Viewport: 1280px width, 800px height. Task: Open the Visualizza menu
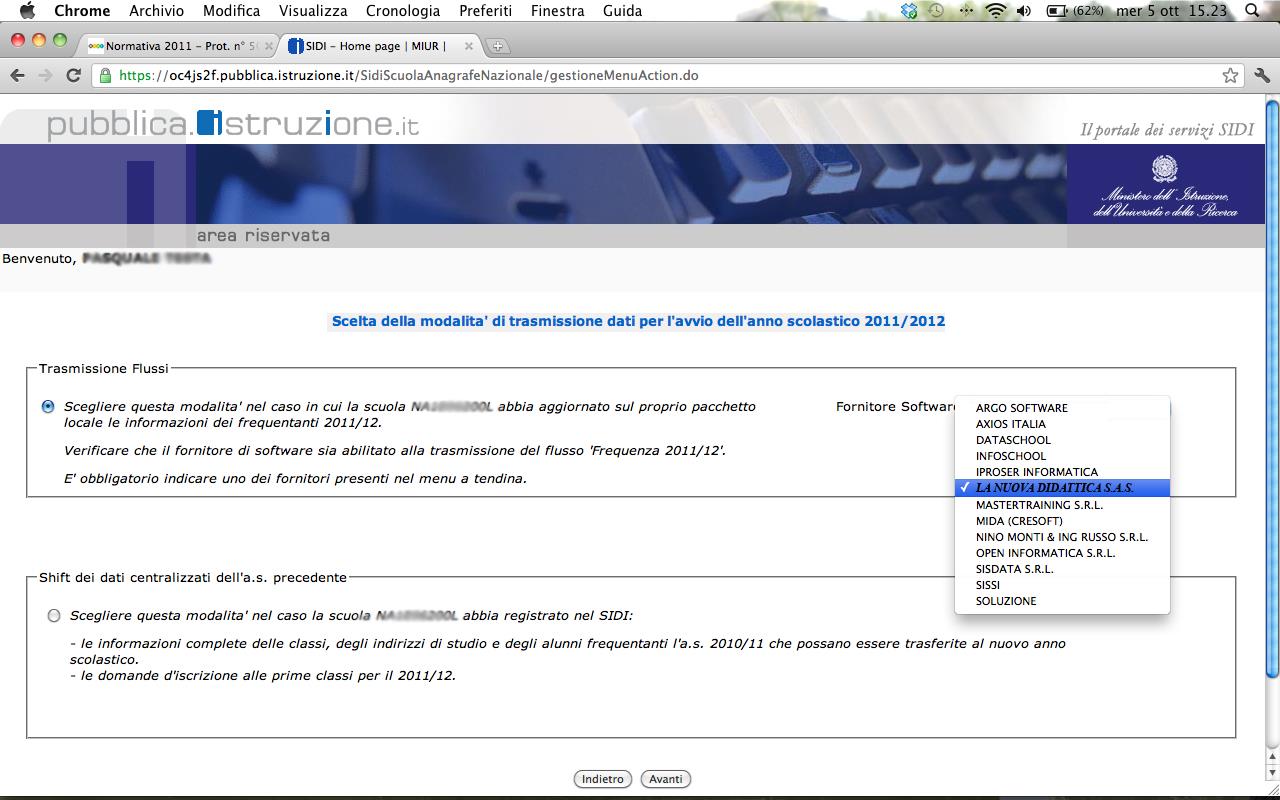(x=313, y=11)
